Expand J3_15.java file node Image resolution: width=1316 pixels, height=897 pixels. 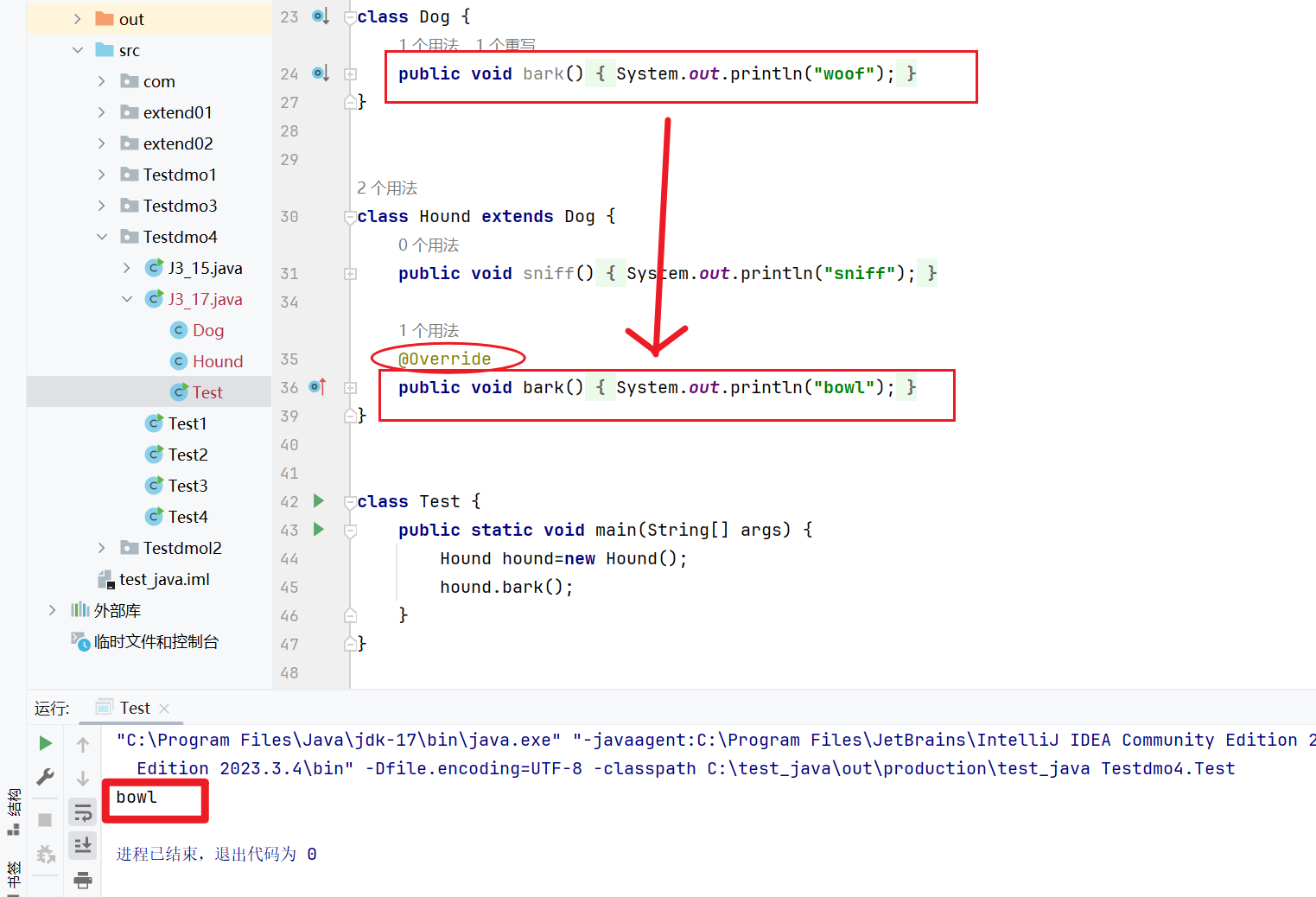pos(127,268)
